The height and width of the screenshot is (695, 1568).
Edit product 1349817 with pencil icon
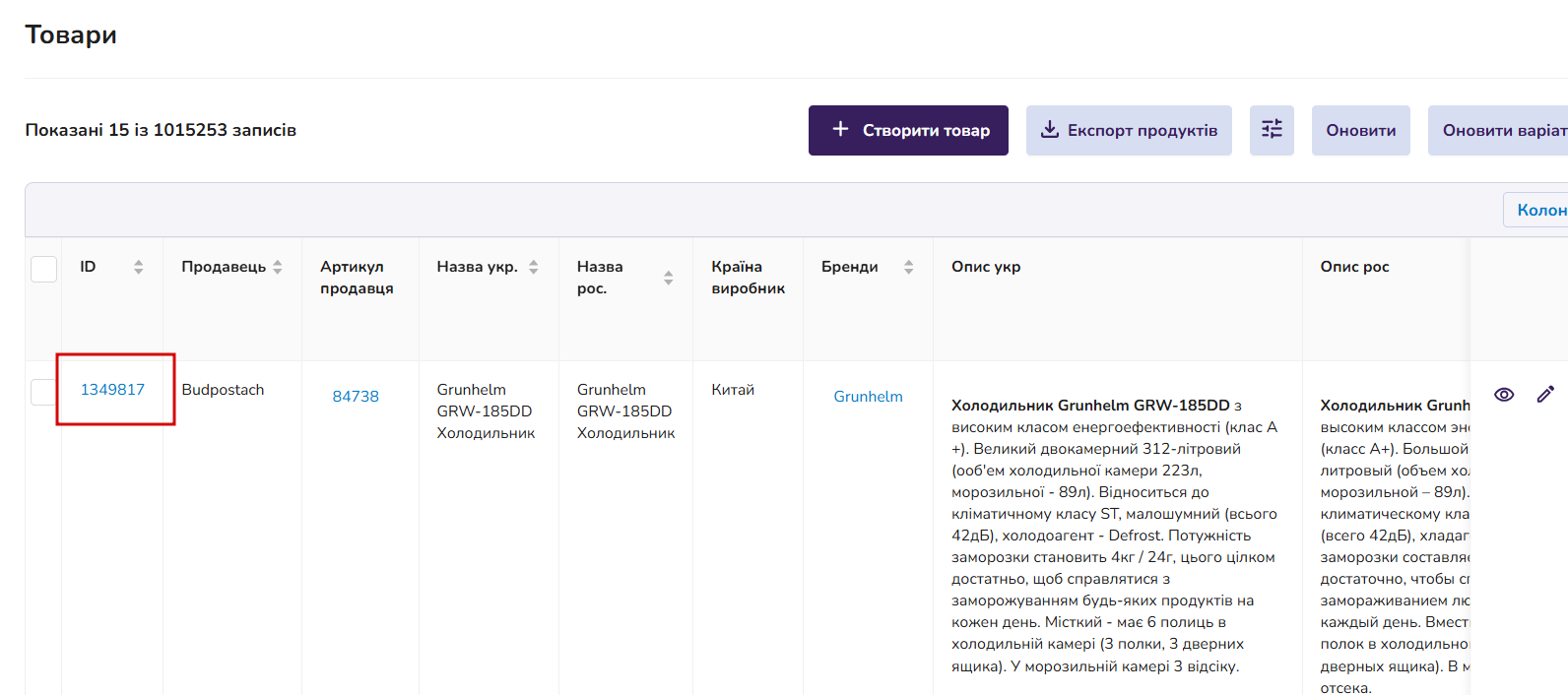tap(1545, 395)
